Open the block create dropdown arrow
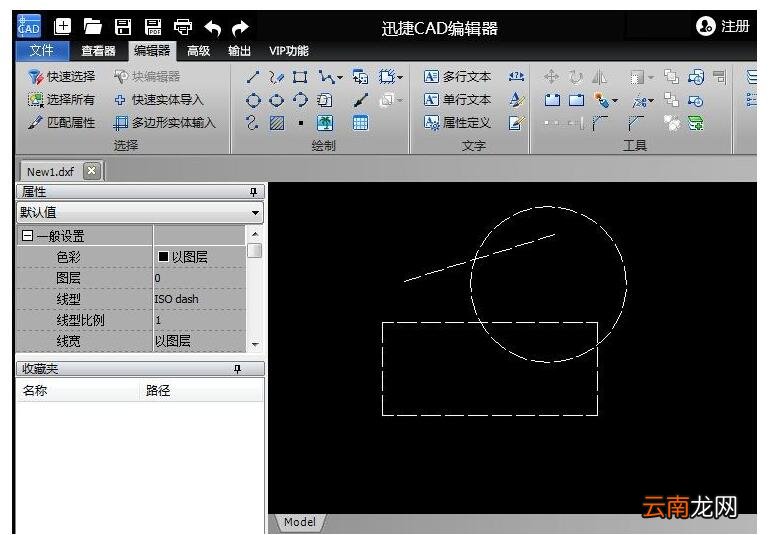 click(400, 78)
